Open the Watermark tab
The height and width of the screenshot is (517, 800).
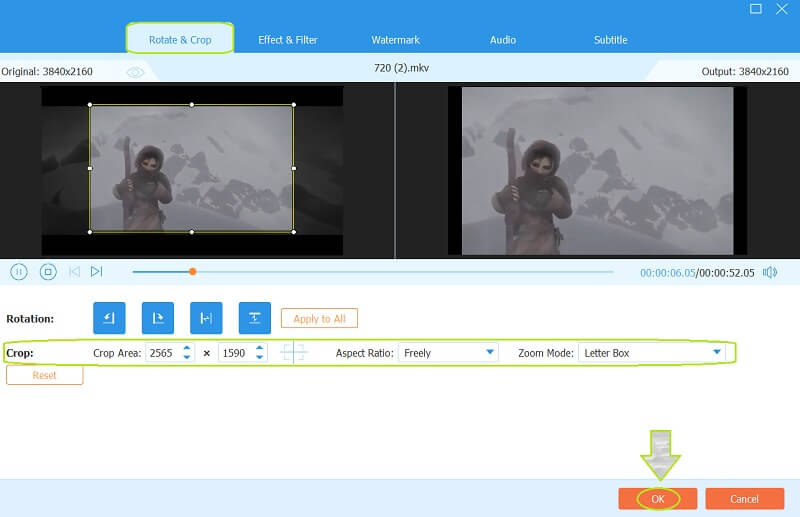[x=395, y=40]
